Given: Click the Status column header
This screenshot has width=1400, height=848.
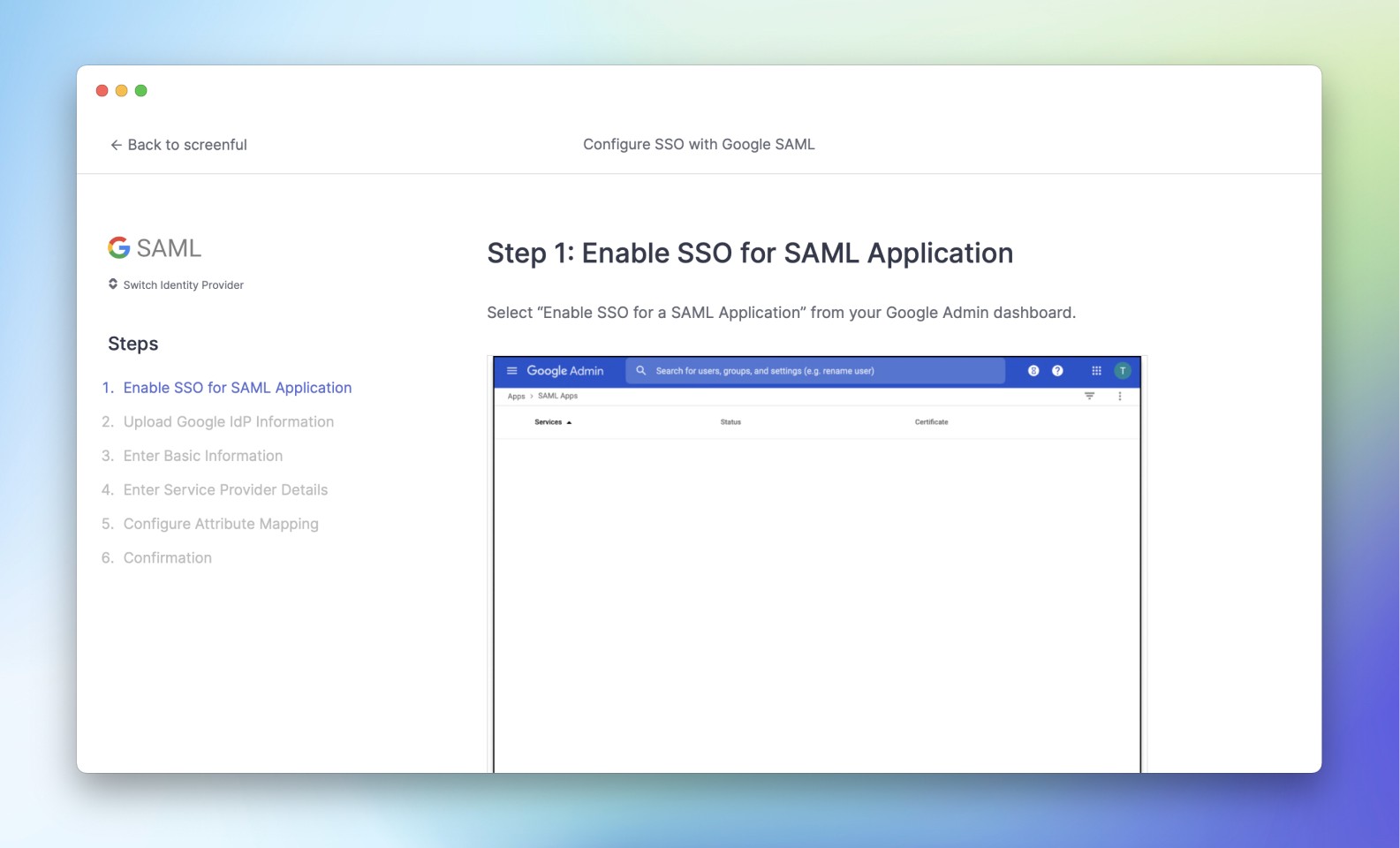Looking at the screenshot, I should point(730,422).
